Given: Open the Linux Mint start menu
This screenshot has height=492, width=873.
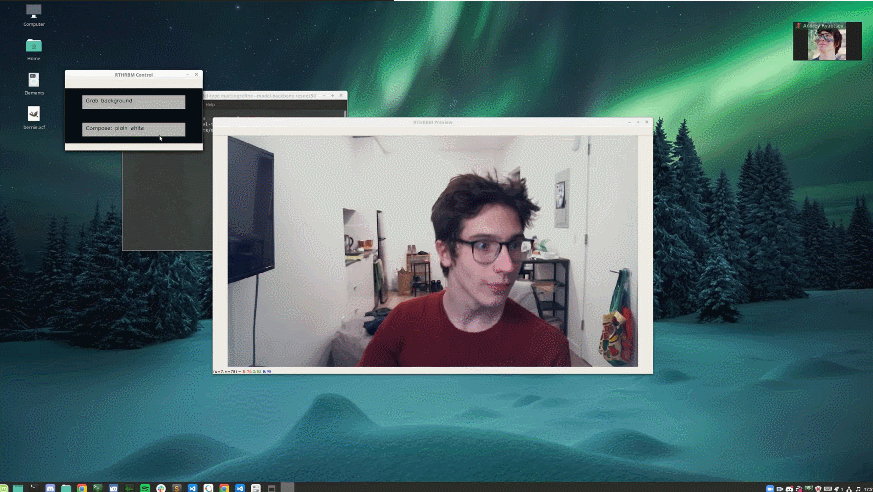Looking at the screenshot, I should pos(4,488).
